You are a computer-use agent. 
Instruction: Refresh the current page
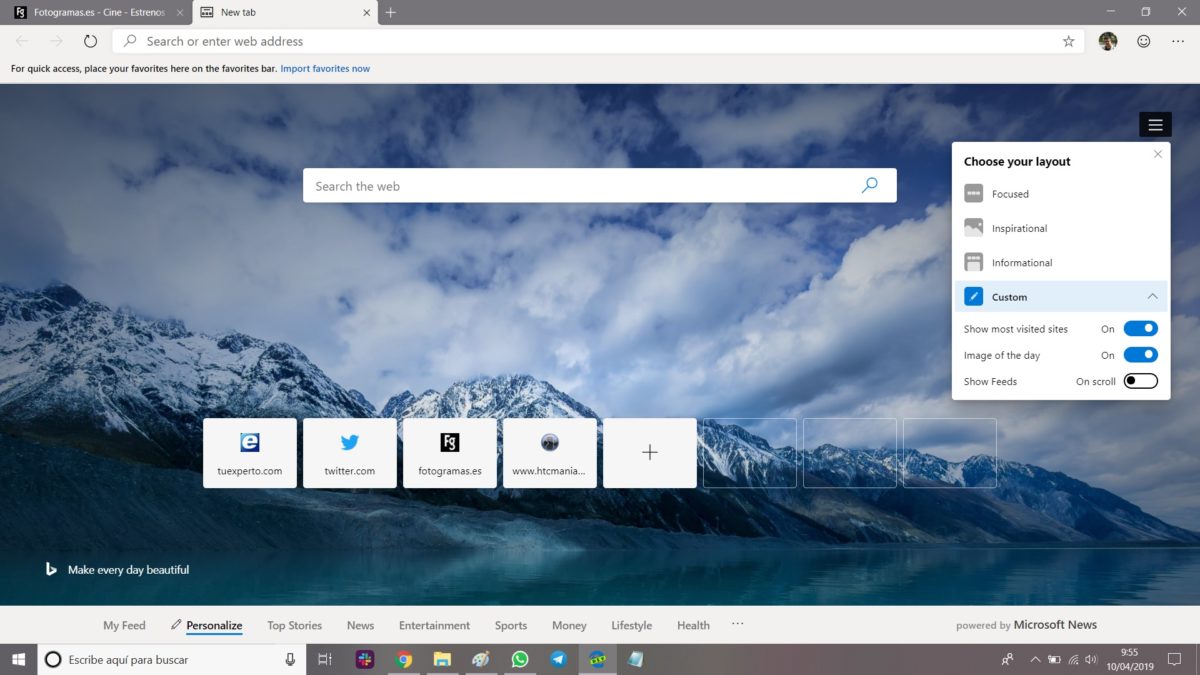[x=91, y=41]
